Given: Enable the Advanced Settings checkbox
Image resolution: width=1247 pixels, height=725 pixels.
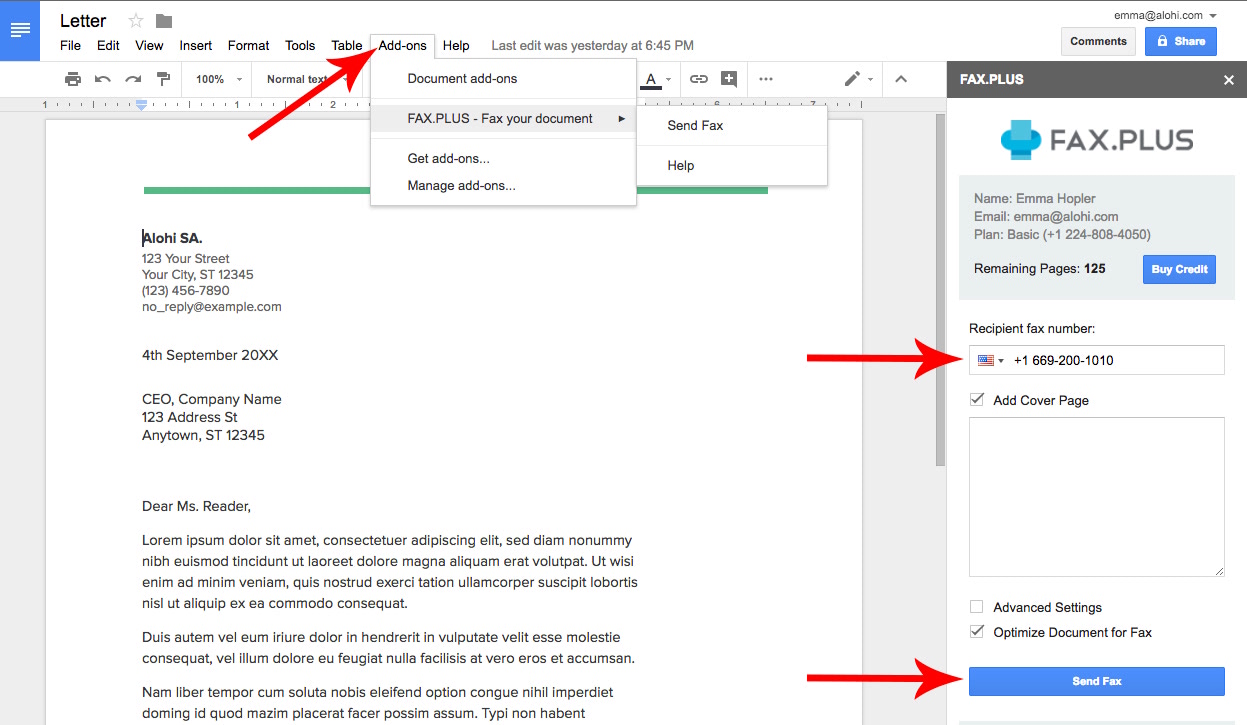Looking at the screenshot, I should point(977,607).
